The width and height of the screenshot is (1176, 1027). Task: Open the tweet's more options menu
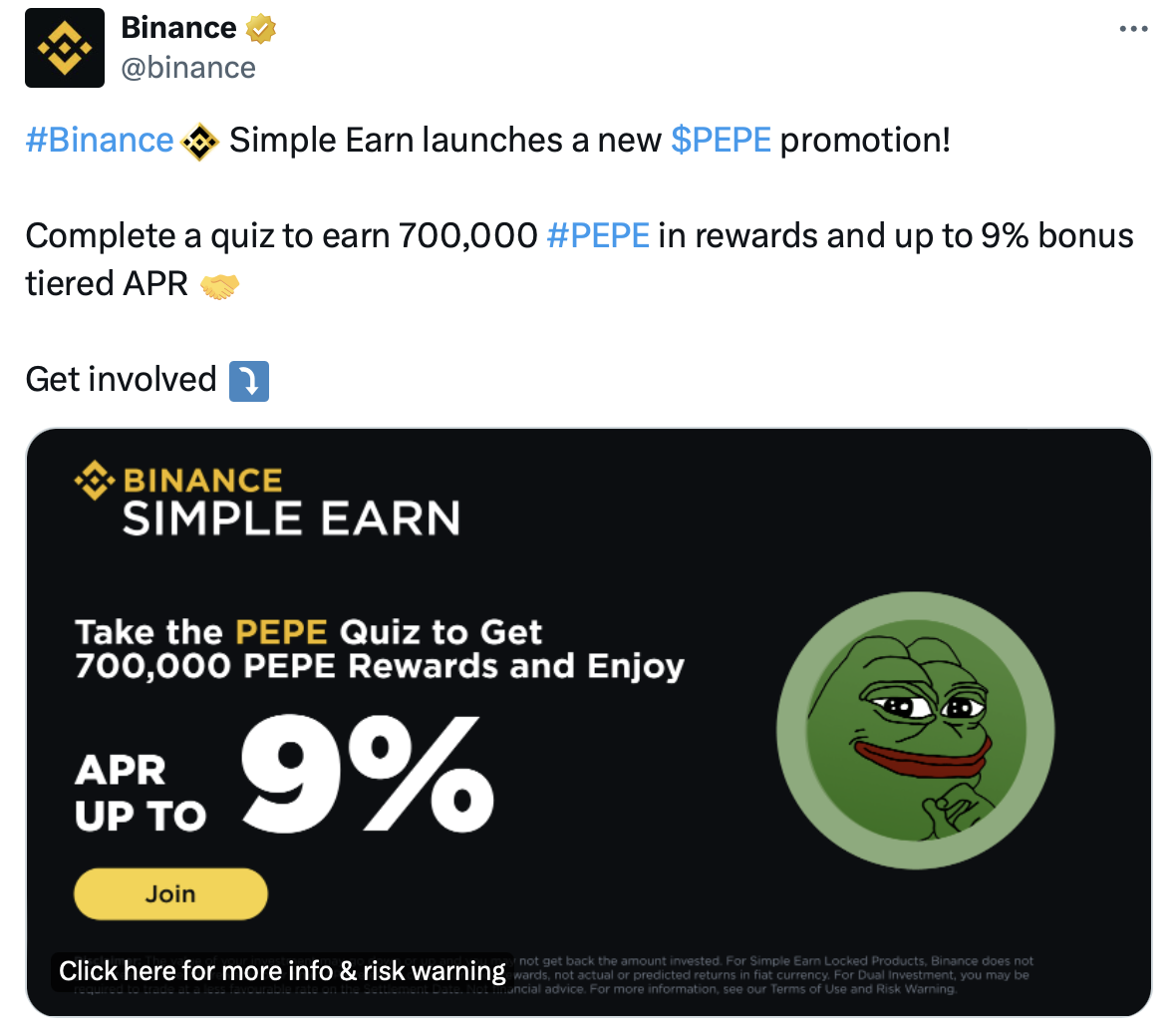[1133, 29]
